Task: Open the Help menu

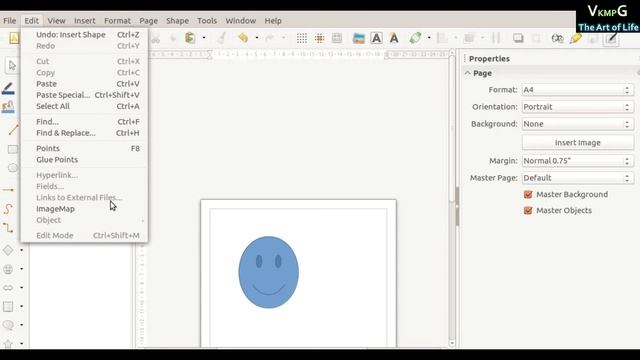Action: (273, 20)
